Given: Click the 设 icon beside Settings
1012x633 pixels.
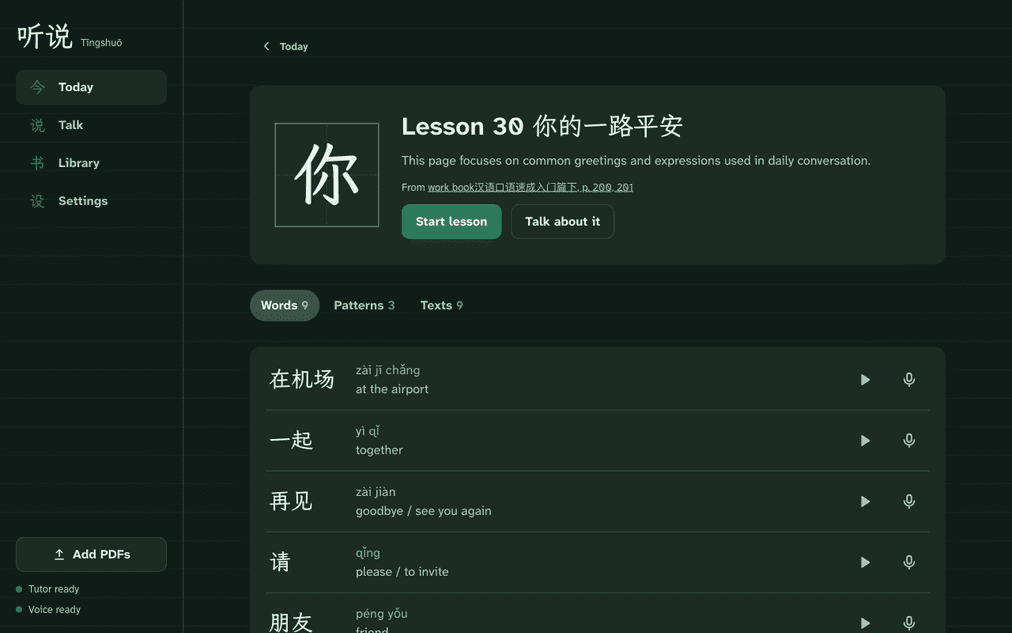Looking at the screenshot, I should (37, 201).
